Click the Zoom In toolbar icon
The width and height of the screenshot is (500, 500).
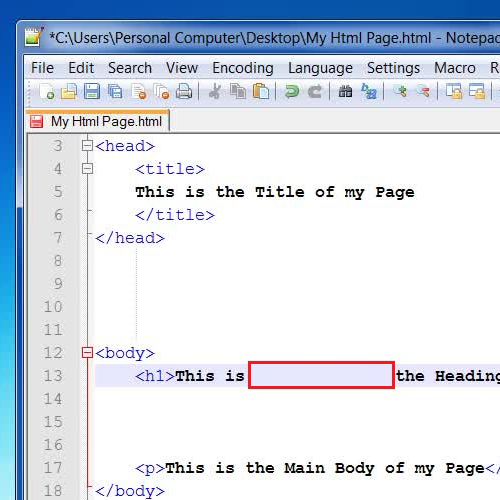[400, 91]
